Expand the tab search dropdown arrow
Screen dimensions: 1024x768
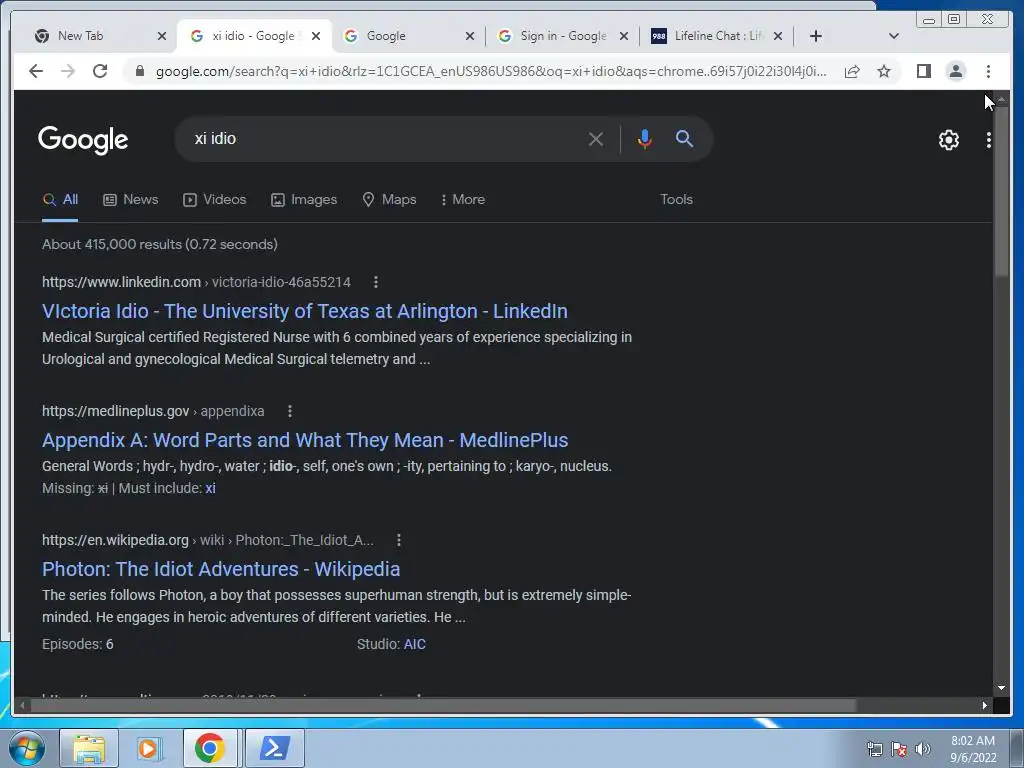[x=894, y=36]
